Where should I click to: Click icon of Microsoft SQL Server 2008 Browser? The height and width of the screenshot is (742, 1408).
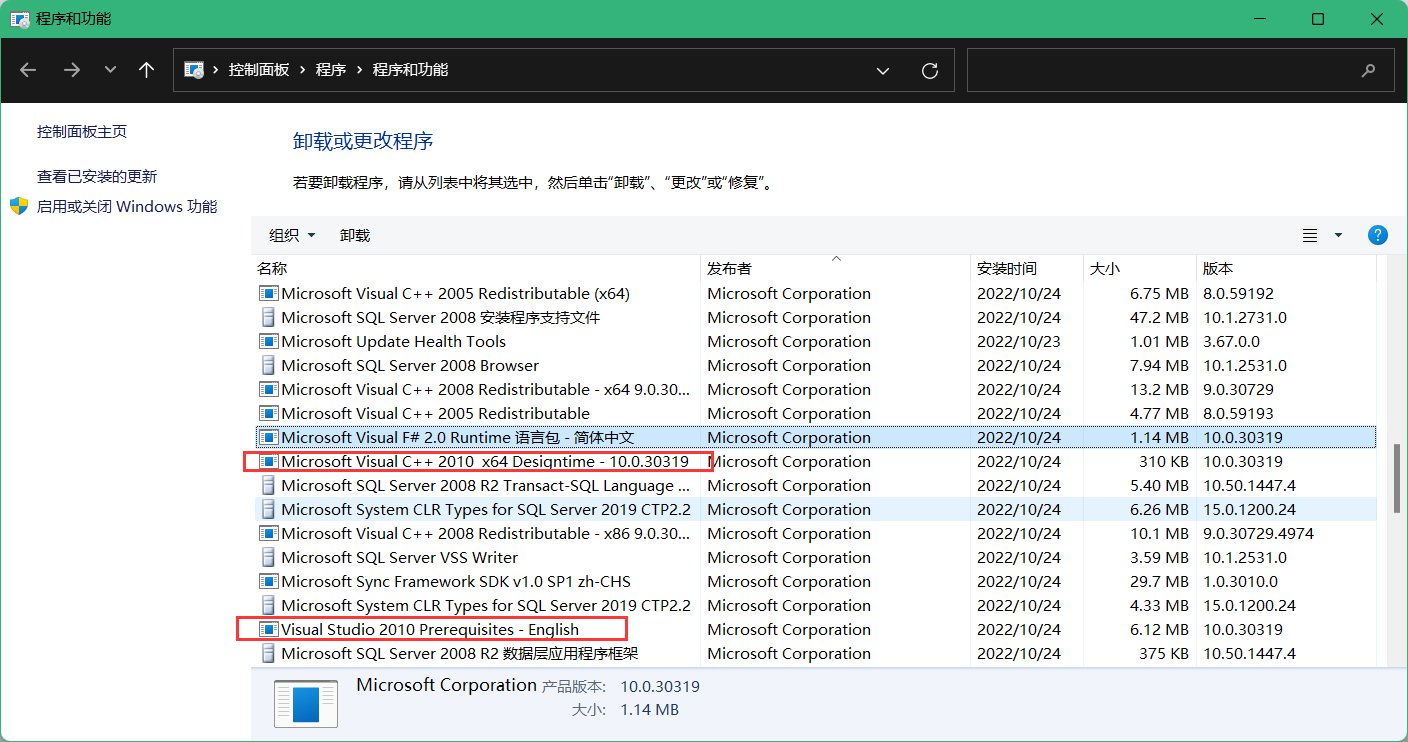point(268,365)
